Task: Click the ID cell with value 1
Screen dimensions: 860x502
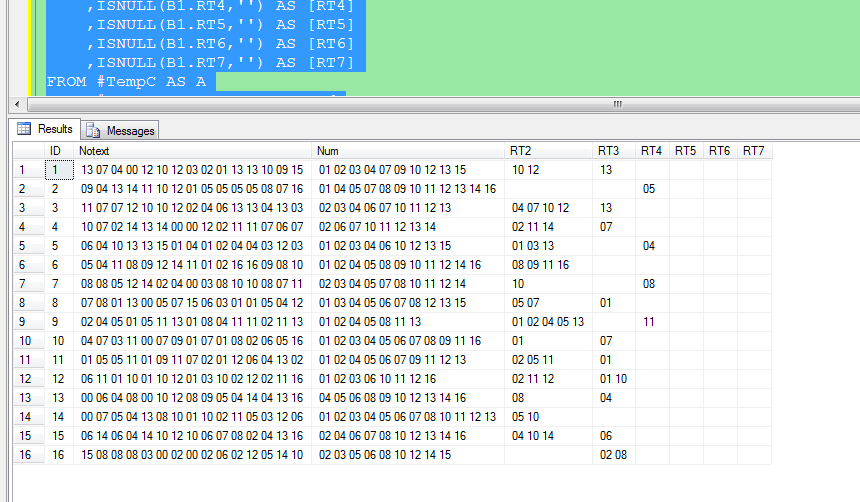Action: pos(59,170)
